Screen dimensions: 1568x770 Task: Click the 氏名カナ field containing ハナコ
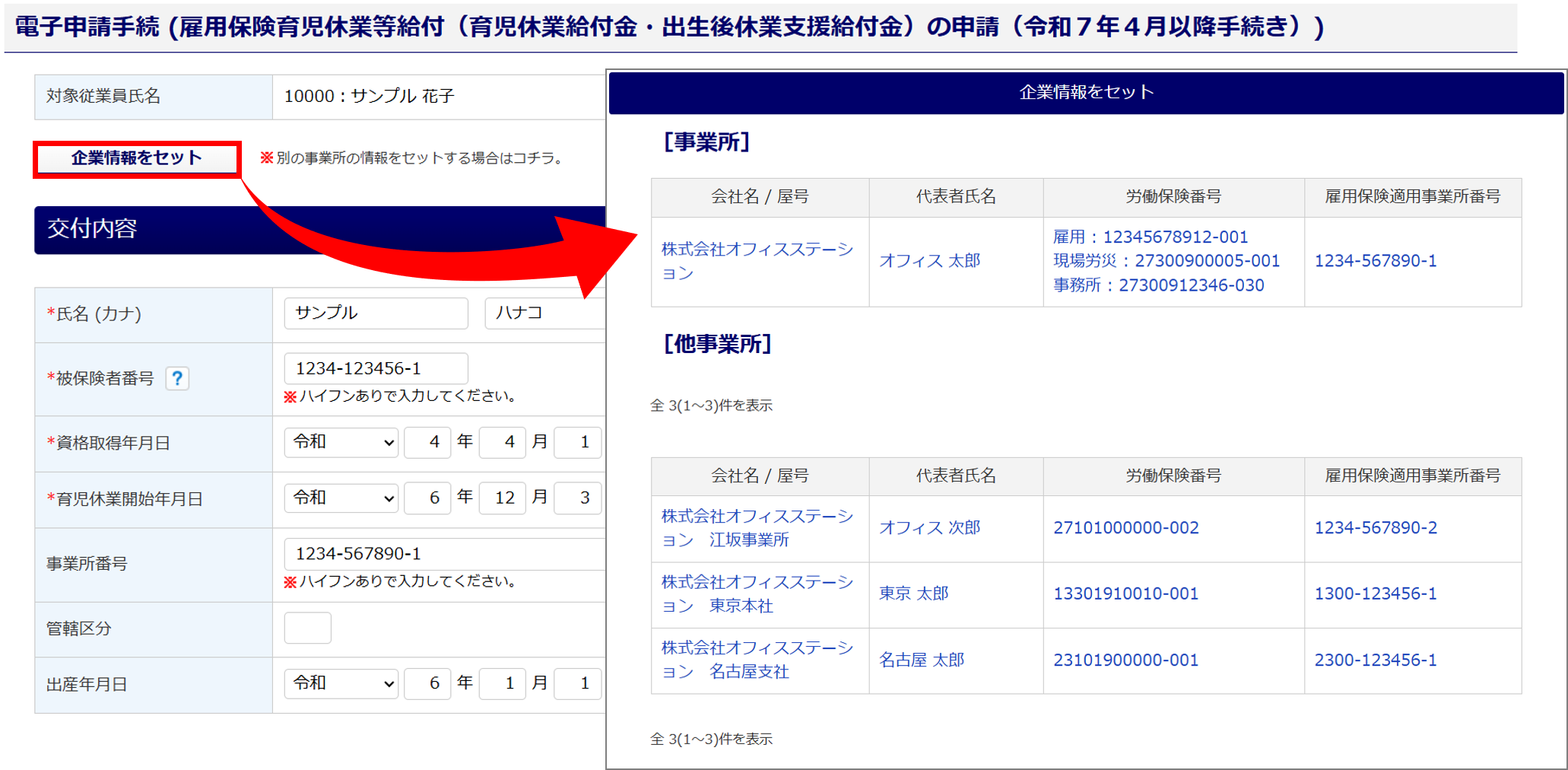coord(544,313)
